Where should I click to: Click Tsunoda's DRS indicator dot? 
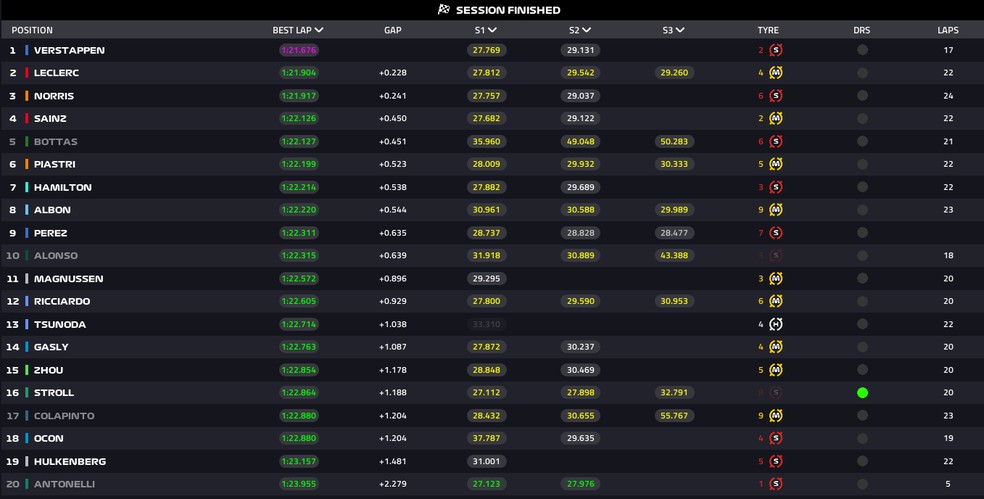pyautogui.click(x=862, y=325)
